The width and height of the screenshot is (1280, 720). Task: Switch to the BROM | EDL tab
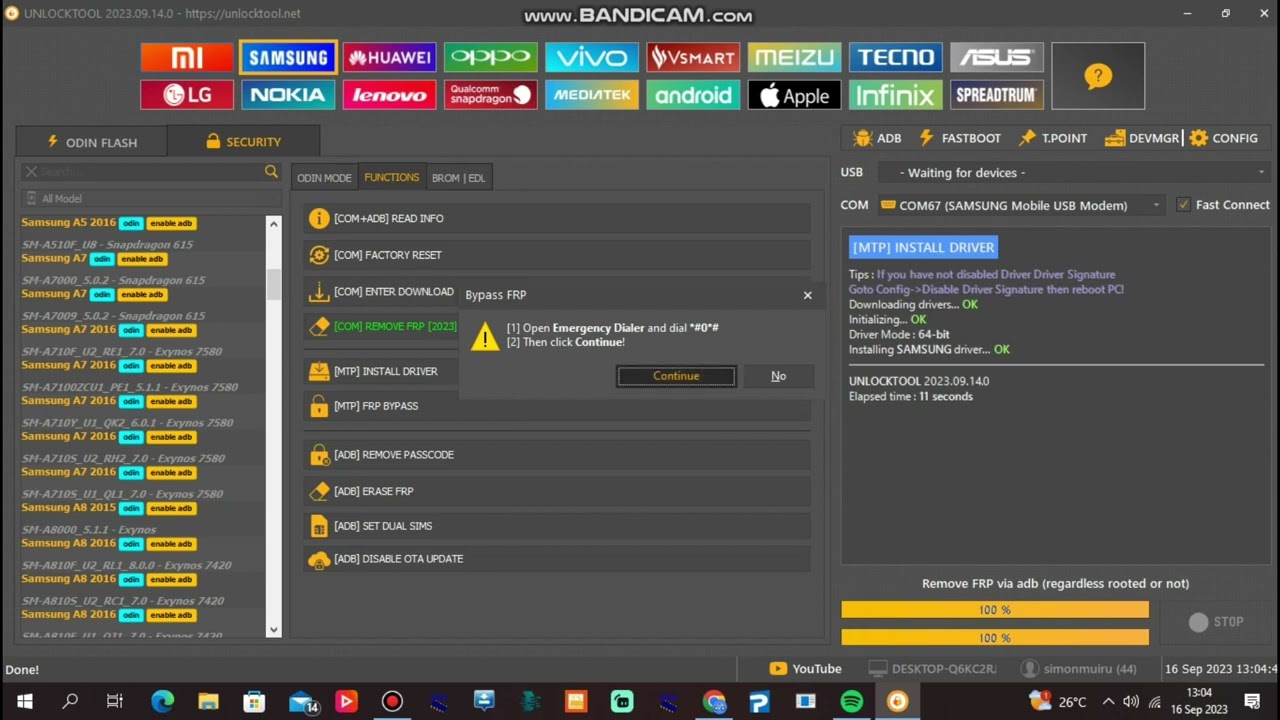pyautogui.click(x=458, y=178)
